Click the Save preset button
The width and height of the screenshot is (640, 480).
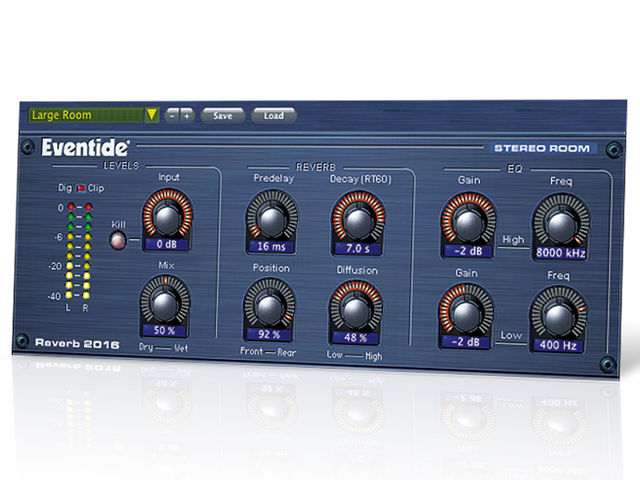[x=222, y=116]
